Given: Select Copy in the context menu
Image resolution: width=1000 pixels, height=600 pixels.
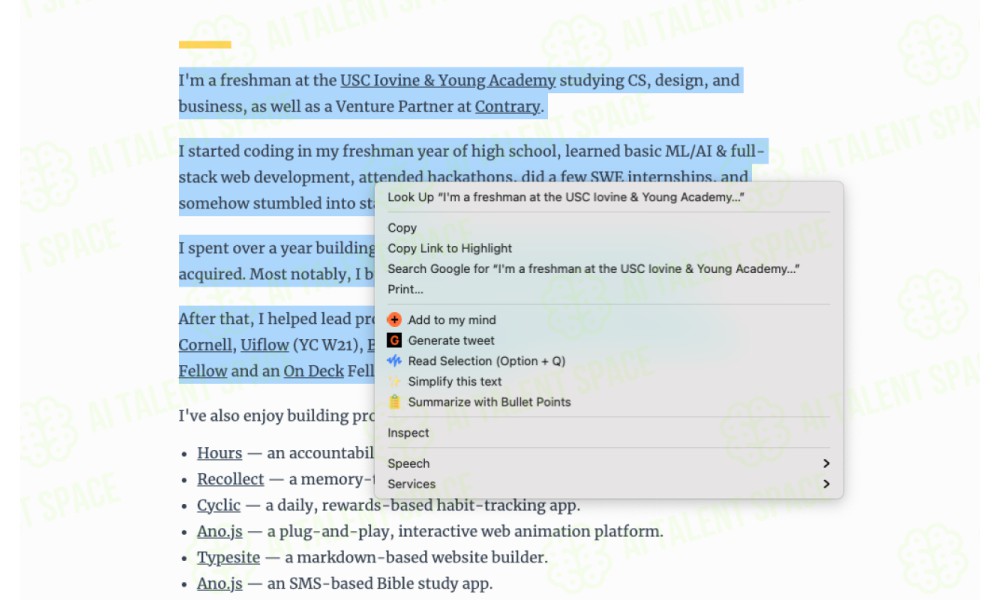Looking at the screenshot, I should [402, 228].
